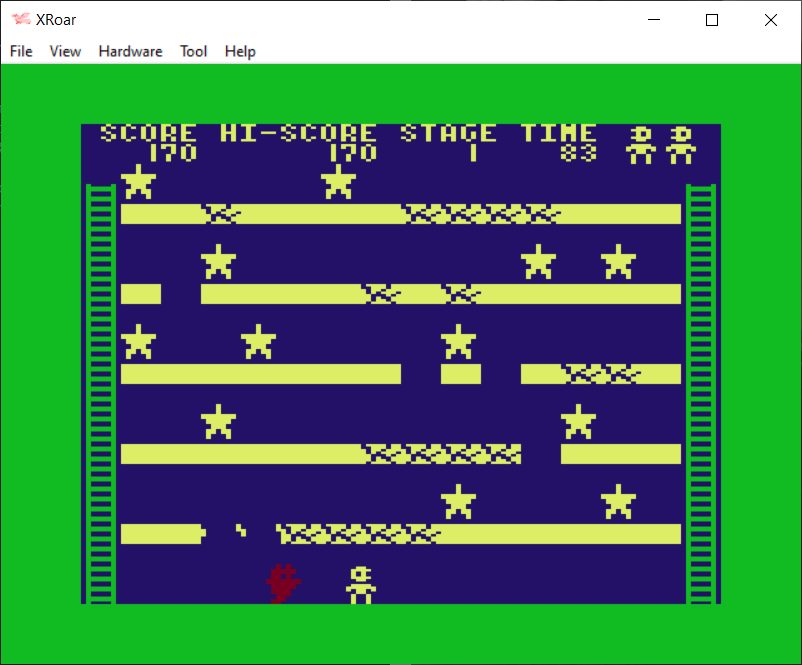
Task: Minimize the XRoar window
Action: [x=654, y=20]
